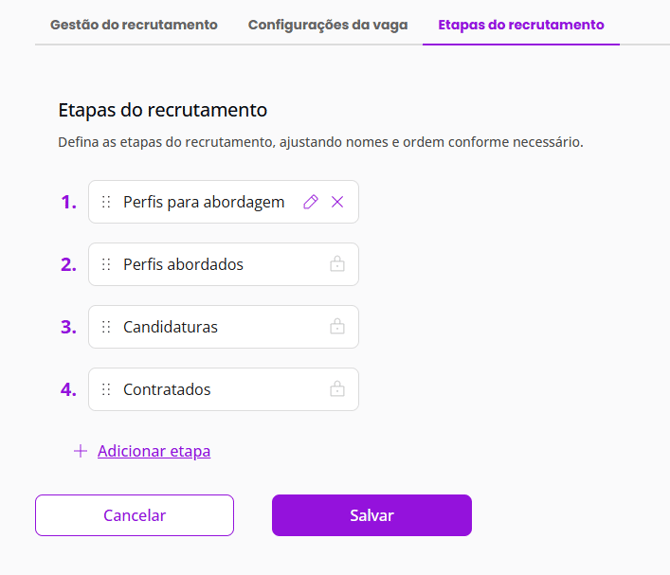Click the drag handle of Contratados stage
The height and width of the screenshot is (575, 670).
coord(106,390)
